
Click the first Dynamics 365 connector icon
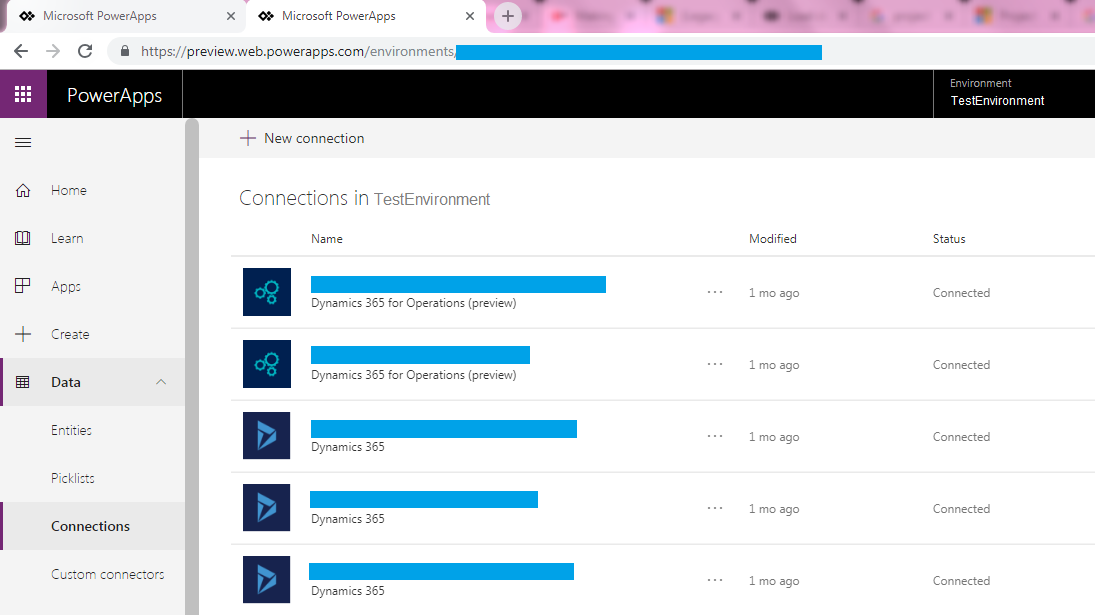[x=267, y=436]
